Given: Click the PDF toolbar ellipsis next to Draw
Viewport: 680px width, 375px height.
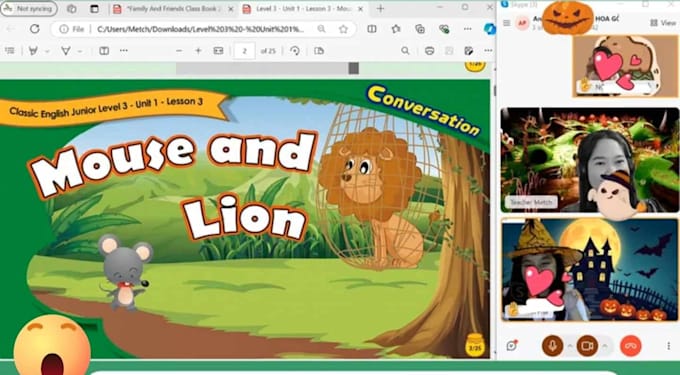Looking at the screenshot, I should [x=124, y=51].
